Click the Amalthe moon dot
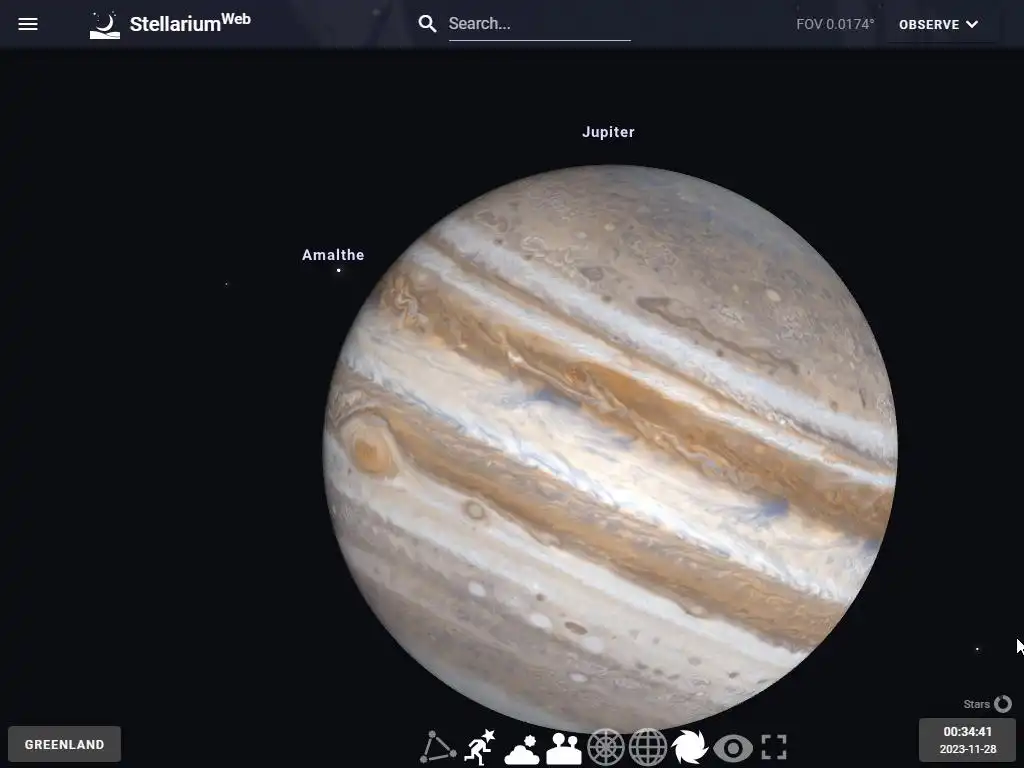1024x768 pixels. tap(338, 270)
